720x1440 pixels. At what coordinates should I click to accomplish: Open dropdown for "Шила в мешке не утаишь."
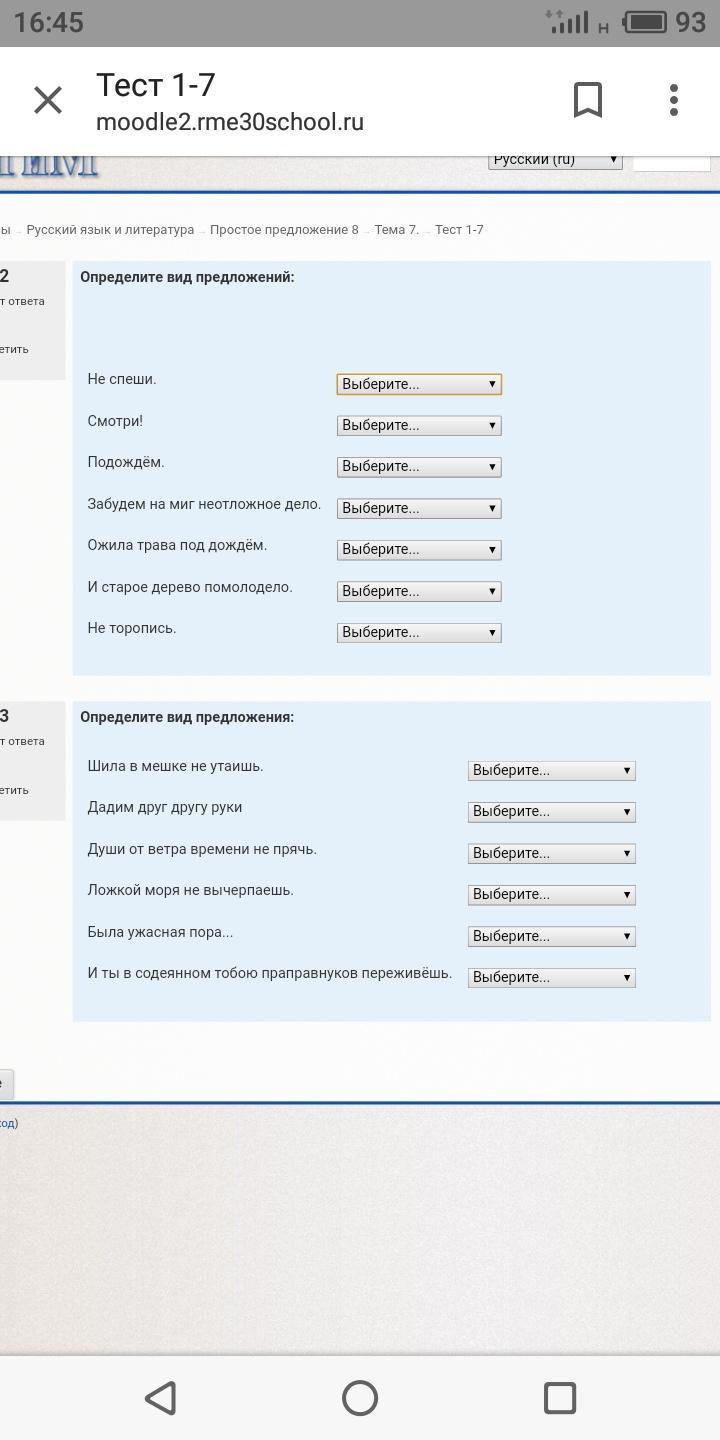pos(551,771)
